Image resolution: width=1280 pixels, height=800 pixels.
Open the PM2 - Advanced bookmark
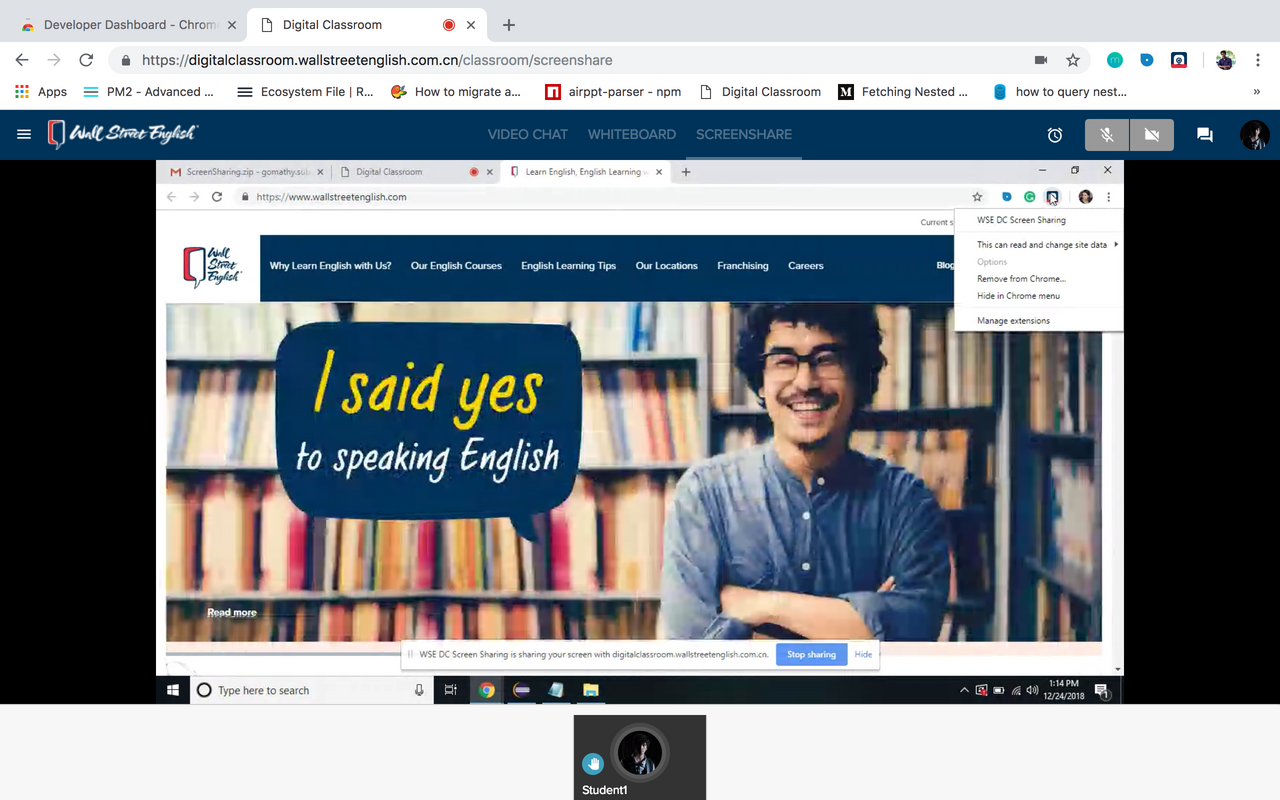pyautogui.click(x=148, y=91)
